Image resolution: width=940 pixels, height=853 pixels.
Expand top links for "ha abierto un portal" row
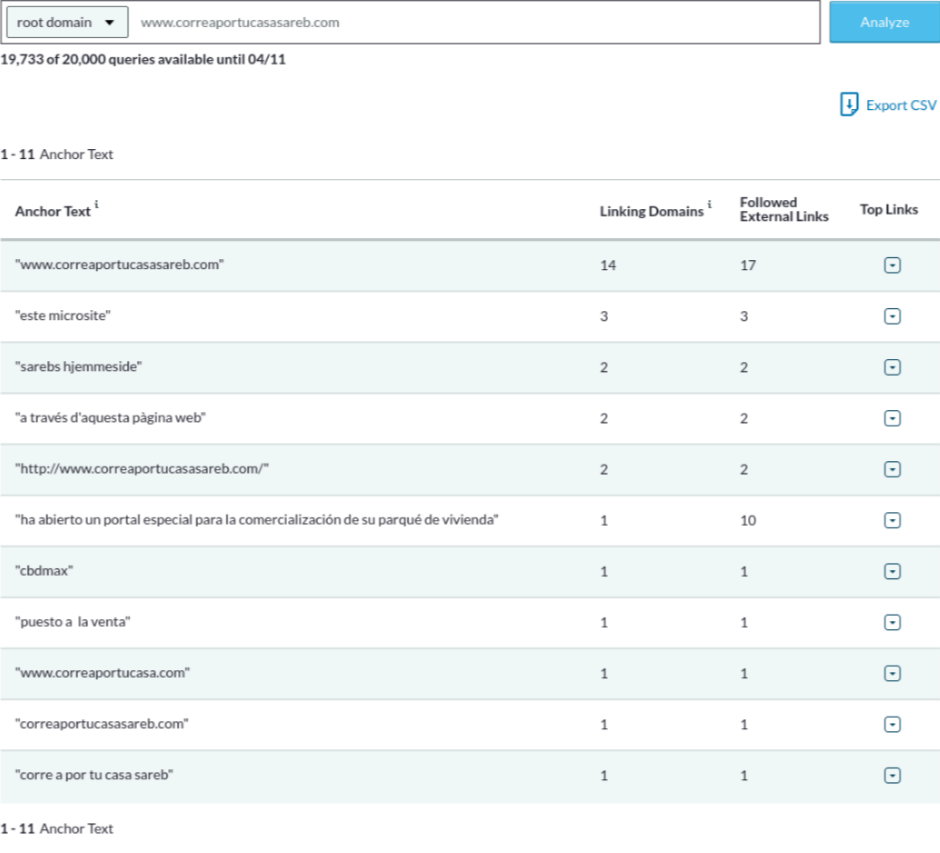click(x=893, y=520)
